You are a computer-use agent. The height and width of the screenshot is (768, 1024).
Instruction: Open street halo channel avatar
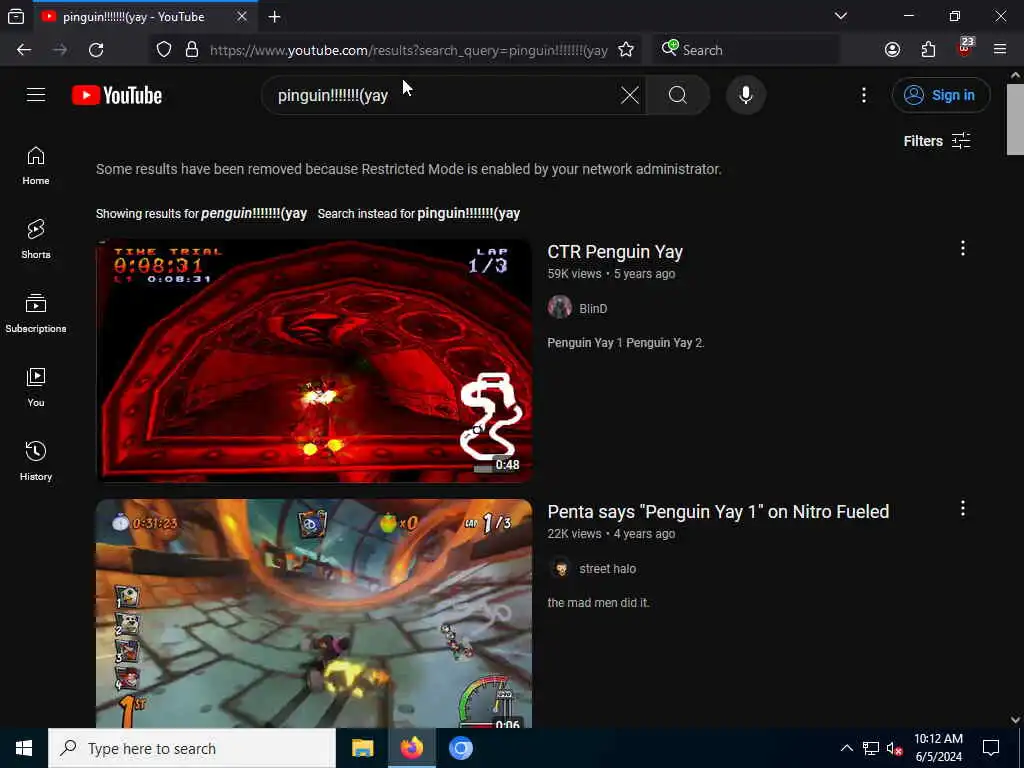560,568
